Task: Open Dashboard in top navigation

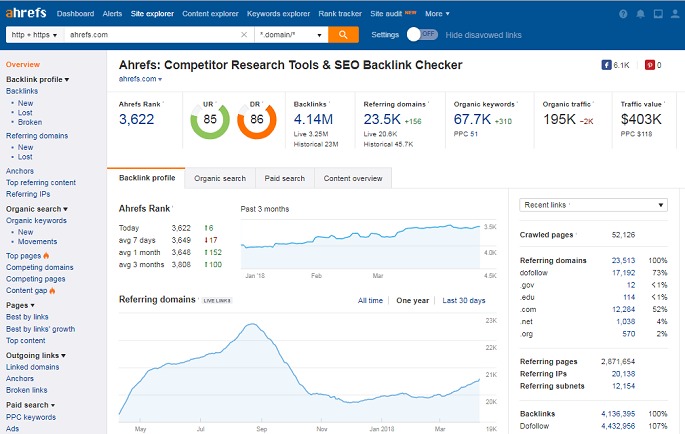Action: (x=76, y=14)
